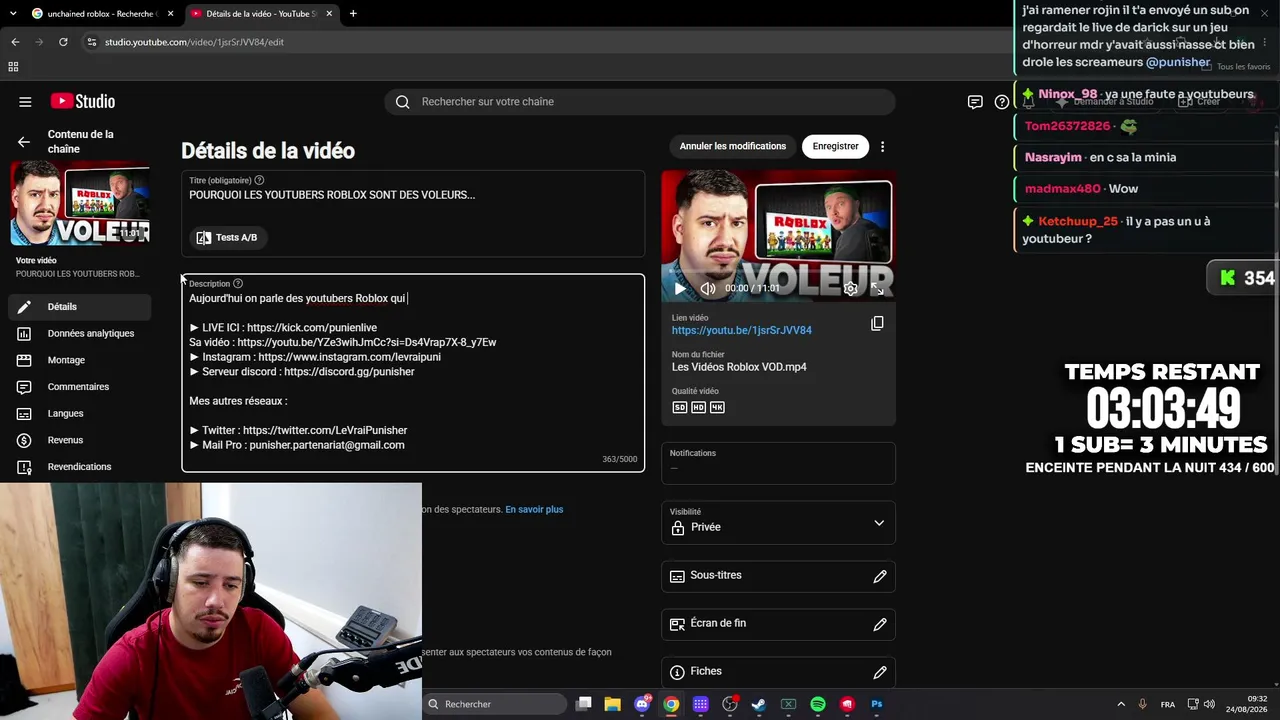Open video preview settings gear

pyautogui.click(x=850, y=288)
